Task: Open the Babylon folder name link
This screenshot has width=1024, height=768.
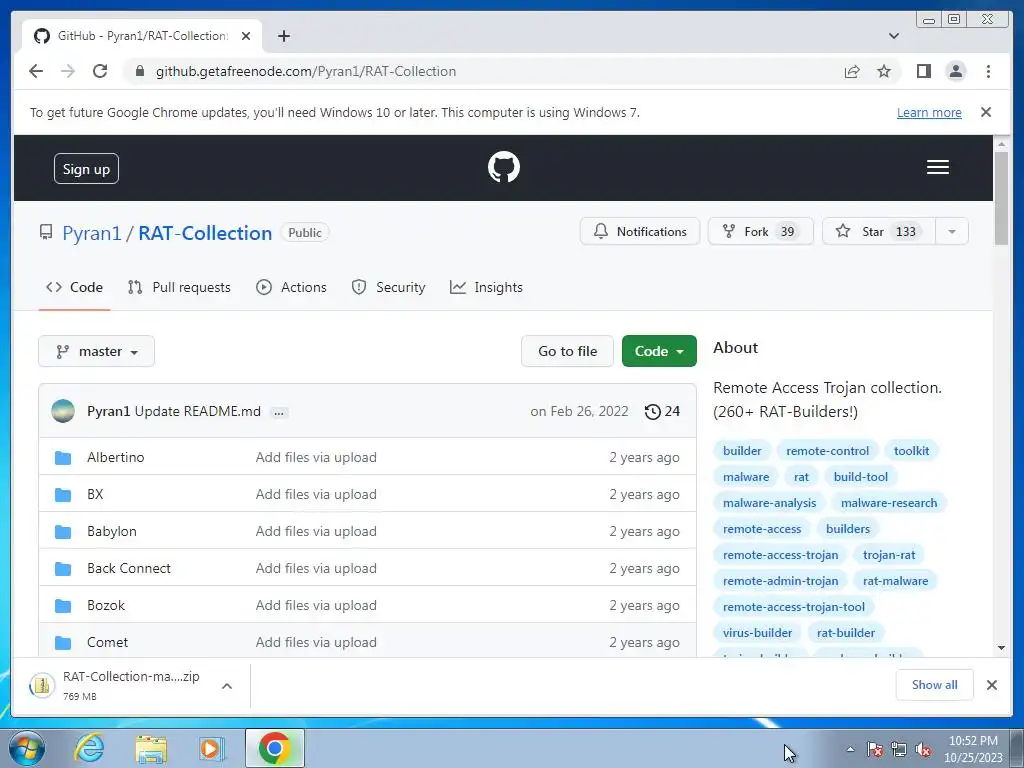Action: [x=112, y=532]
